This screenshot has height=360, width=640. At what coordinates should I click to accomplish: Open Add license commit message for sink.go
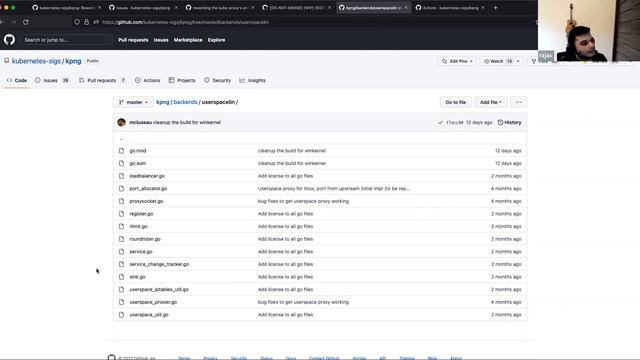(285, 277)
